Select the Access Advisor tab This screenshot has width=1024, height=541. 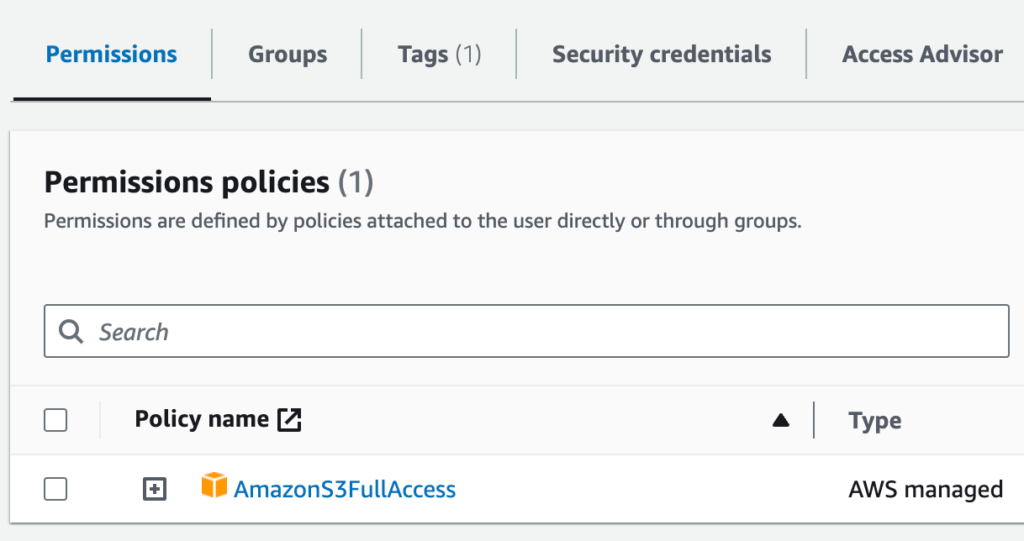pos(922,54)
